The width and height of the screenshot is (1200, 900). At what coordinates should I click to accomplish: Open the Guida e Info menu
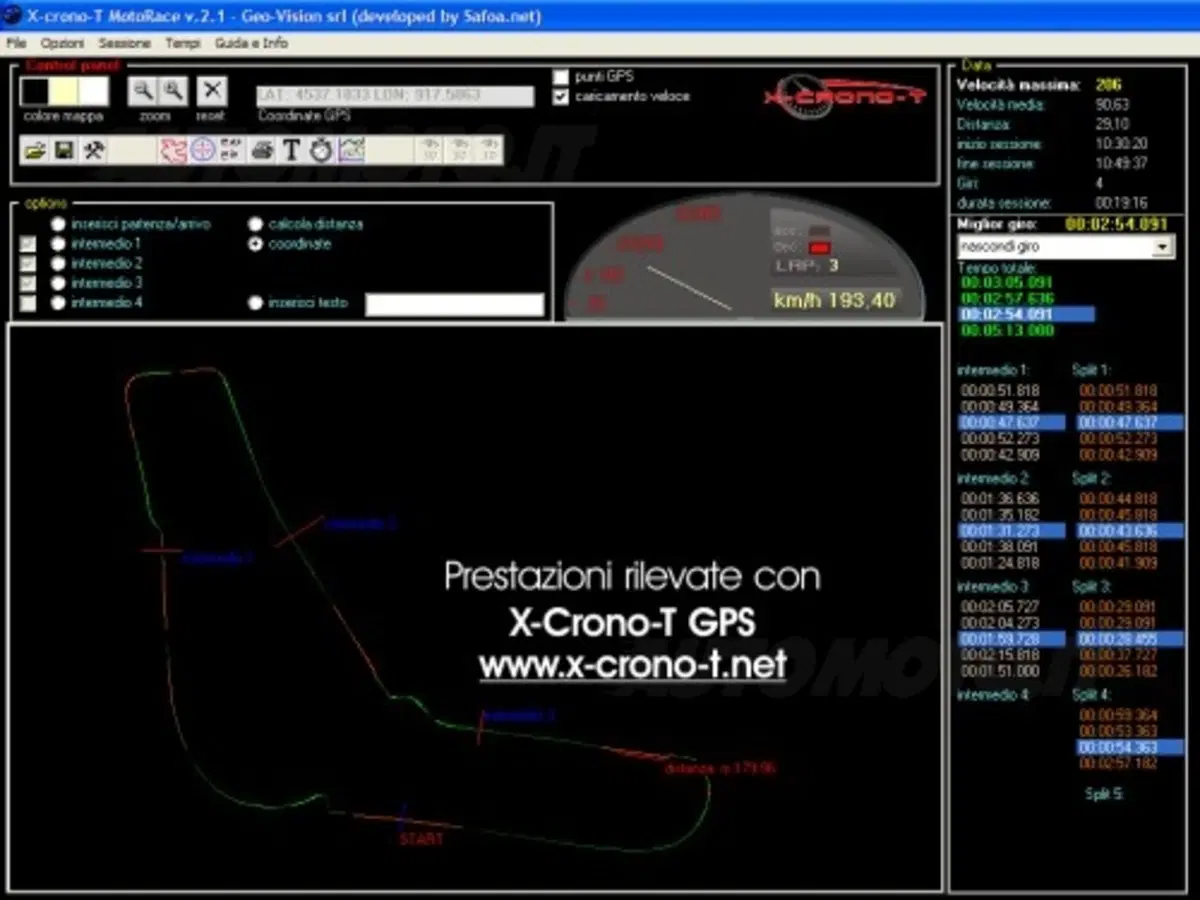click(251, 43)
